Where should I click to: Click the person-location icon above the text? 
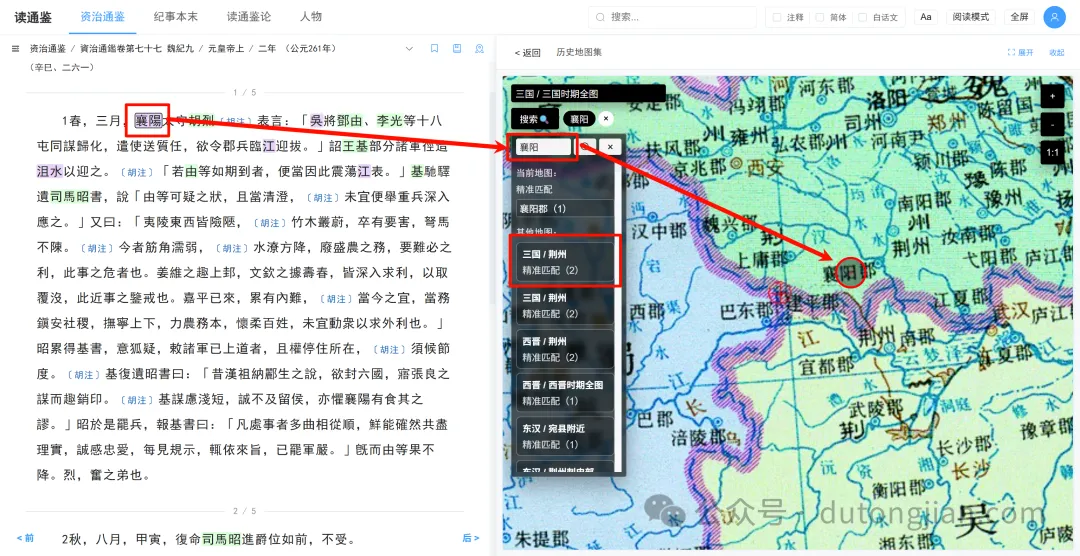click(479, 49)
